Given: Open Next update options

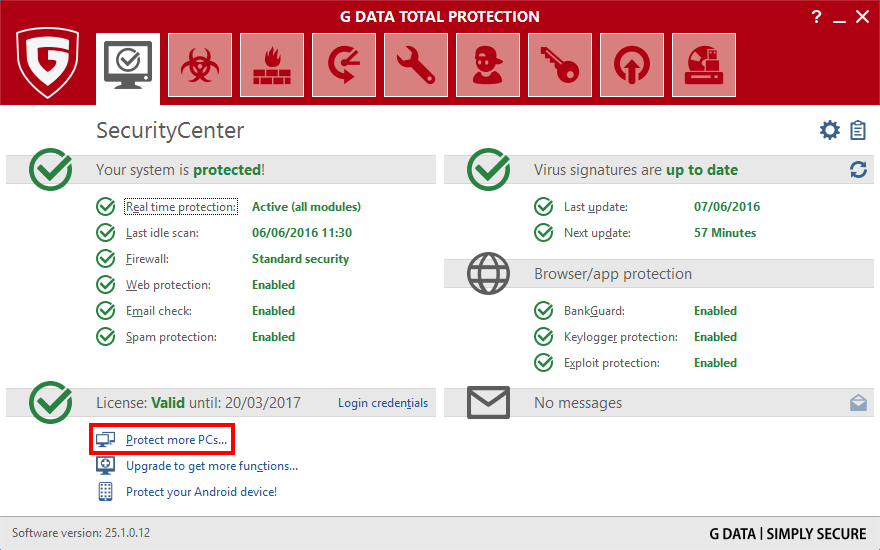Looking at the screenshot, I should [597, 233].
